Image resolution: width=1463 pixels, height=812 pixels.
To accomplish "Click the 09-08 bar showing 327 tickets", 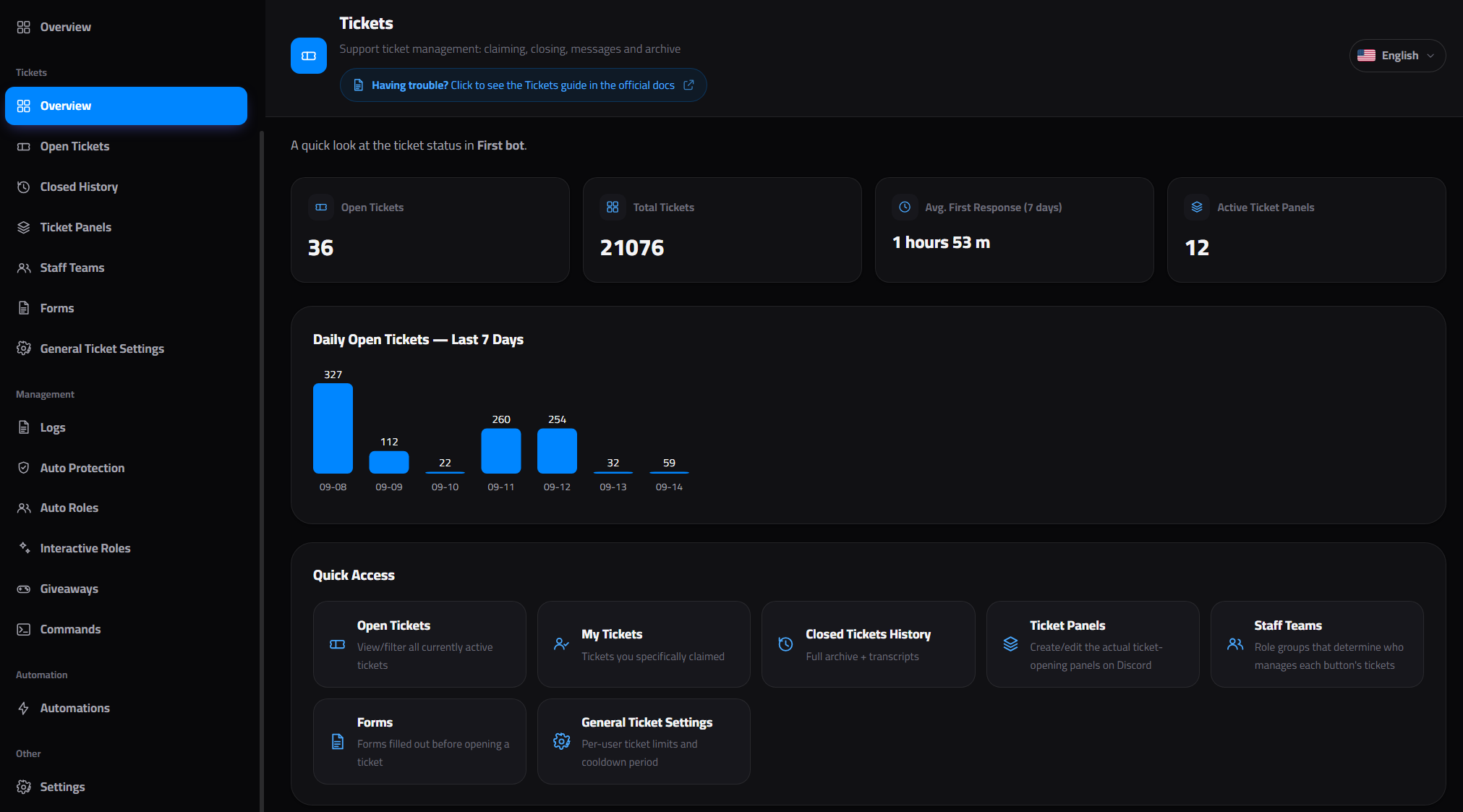I will (333, 428).
